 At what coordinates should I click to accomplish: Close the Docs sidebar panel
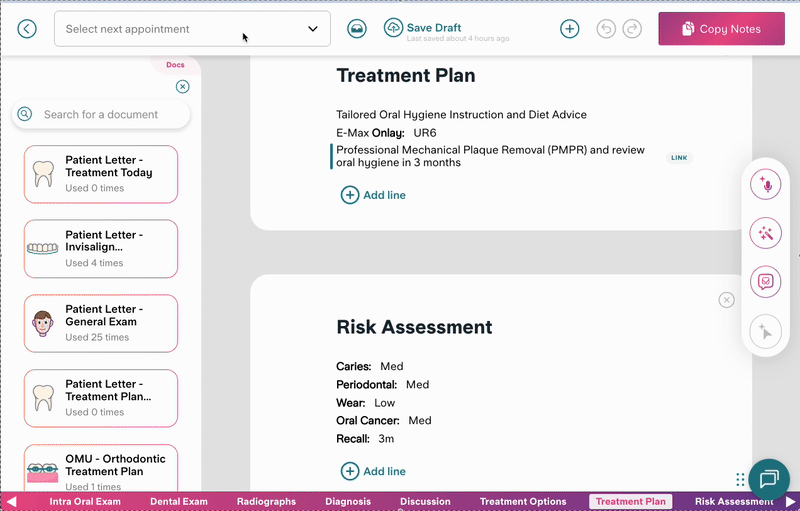182,87
